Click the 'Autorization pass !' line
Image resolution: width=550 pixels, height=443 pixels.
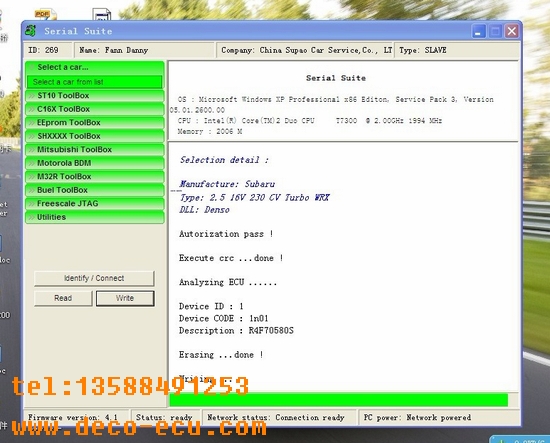click(x=226, y=234)
